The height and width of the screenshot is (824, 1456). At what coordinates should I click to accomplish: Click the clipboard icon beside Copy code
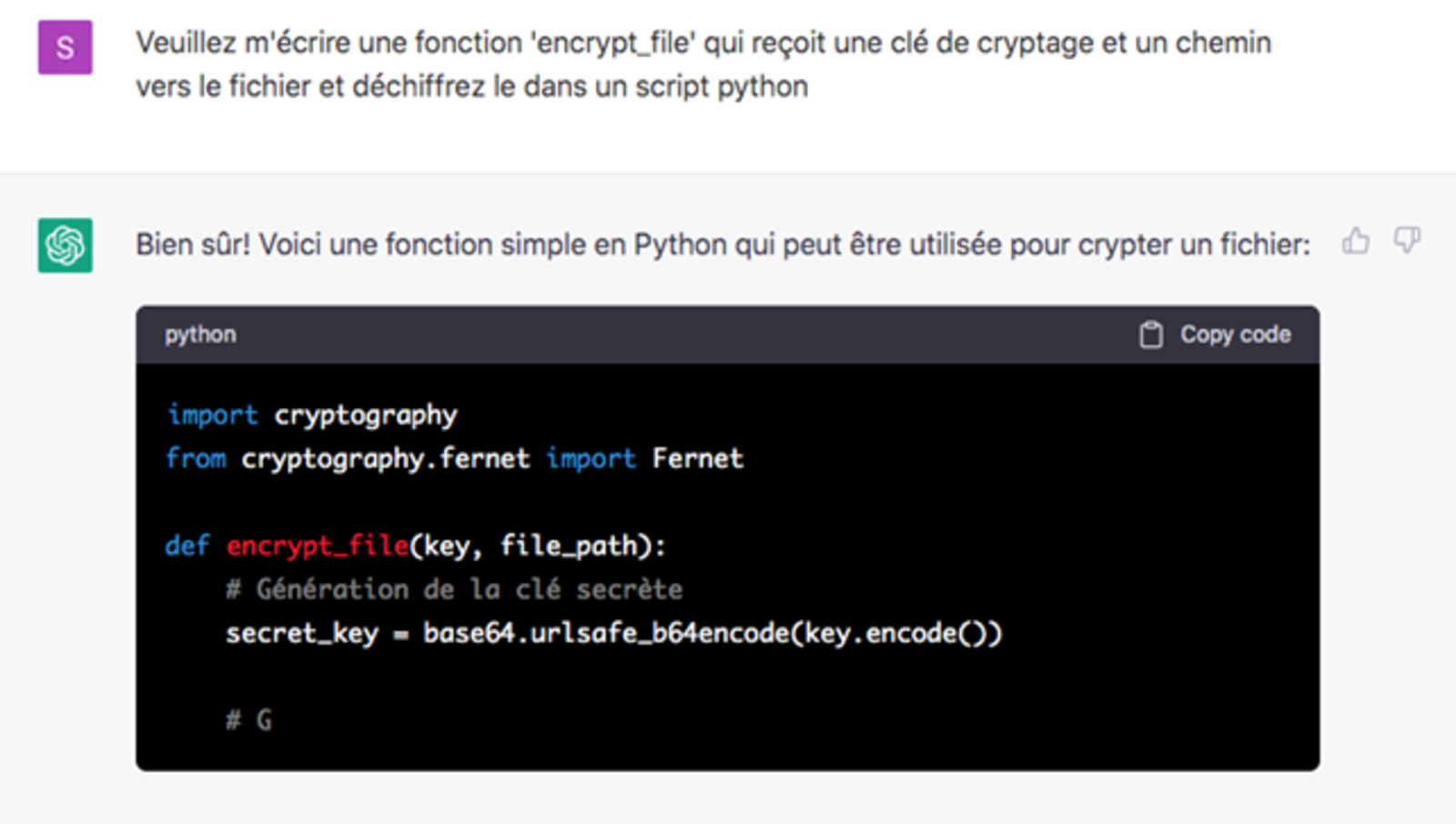1151,334
